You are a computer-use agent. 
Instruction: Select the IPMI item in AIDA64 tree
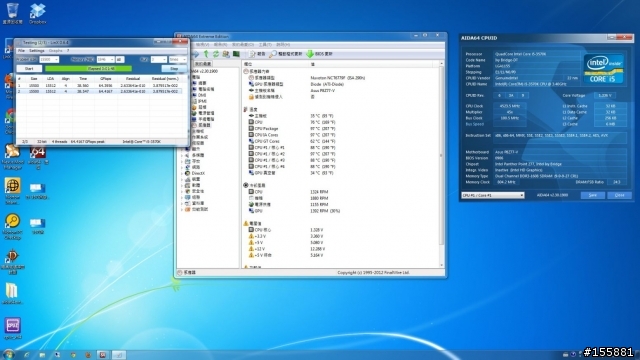click(x=202, y=101)
